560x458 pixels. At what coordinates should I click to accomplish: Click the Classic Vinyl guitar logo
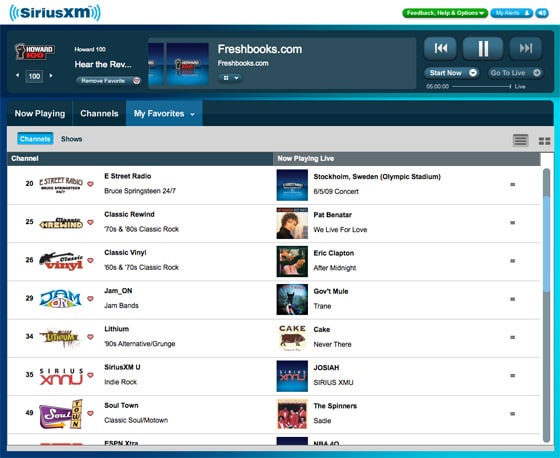(61, 261)
